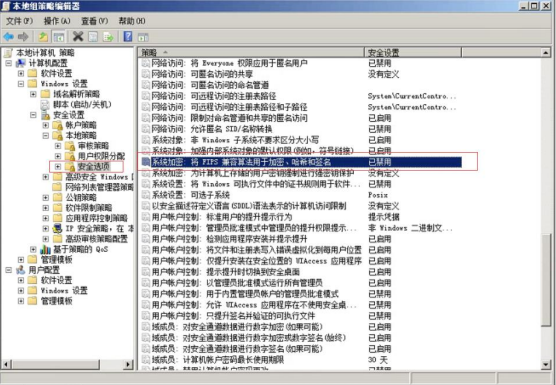Click the blue Help question mark icon
556x385 pixels.
click(128, 37)
